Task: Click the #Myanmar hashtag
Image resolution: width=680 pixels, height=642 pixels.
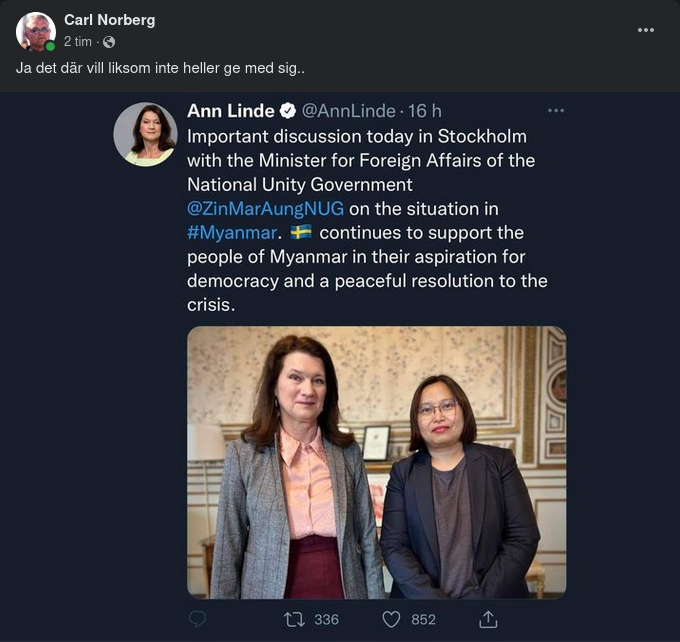Action: pyautogui.click(x=233, y=232)
